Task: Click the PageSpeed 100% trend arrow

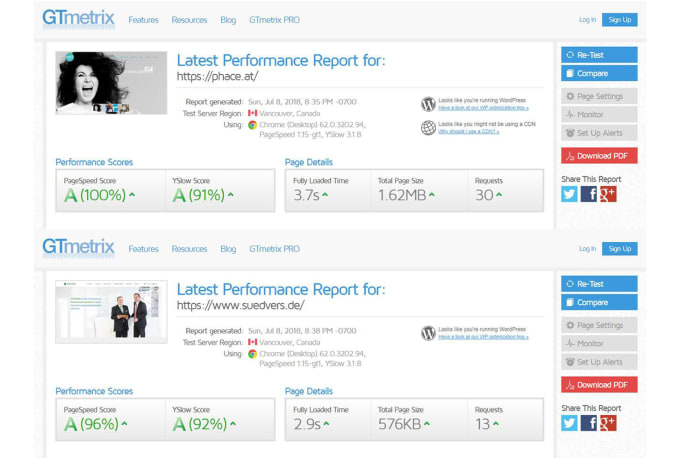Action: 132,195
